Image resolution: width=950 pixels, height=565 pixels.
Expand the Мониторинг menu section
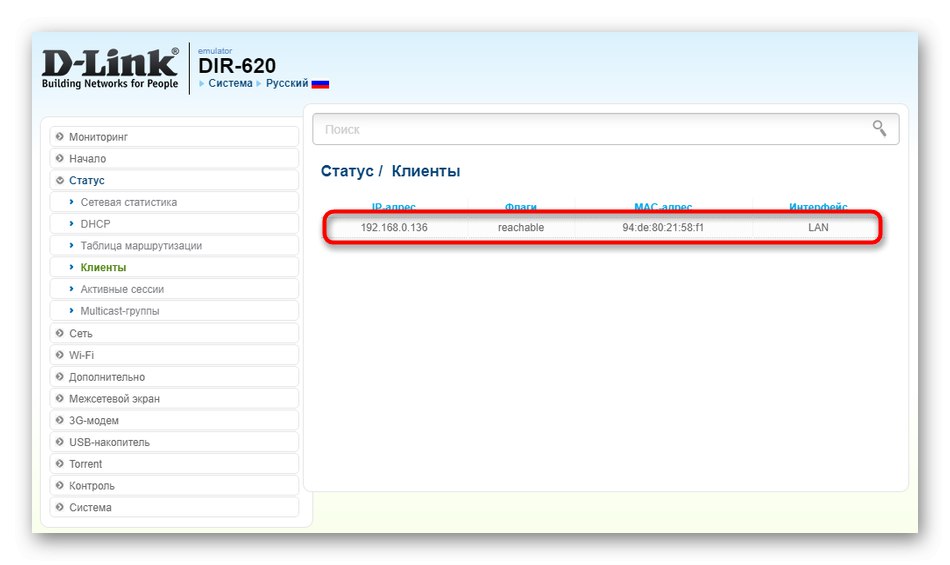[174, 137]
